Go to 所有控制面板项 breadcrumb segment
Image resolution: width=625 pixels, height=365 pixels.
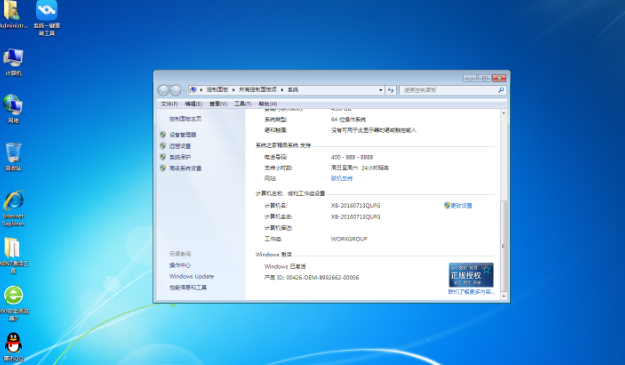[257, 90]
